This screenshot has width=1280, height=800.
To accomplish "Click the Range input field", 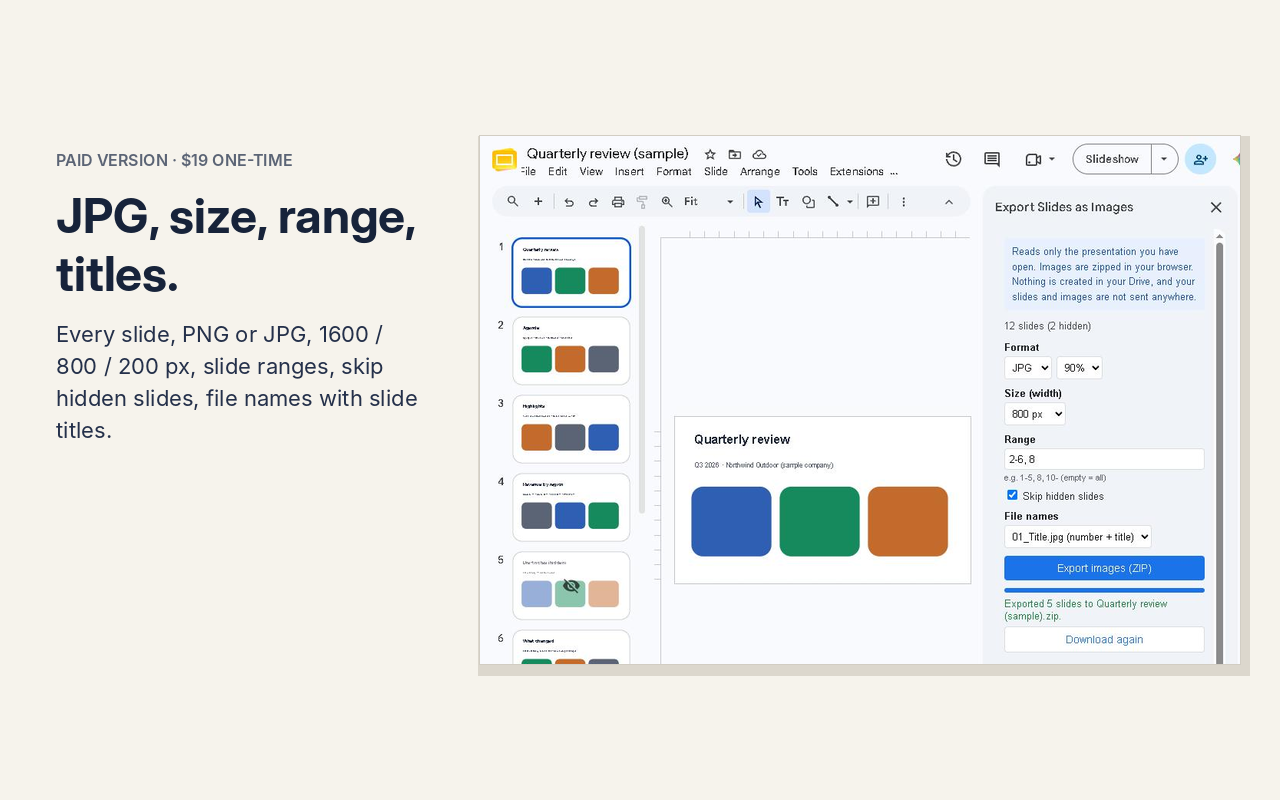I will (1104, 459).
